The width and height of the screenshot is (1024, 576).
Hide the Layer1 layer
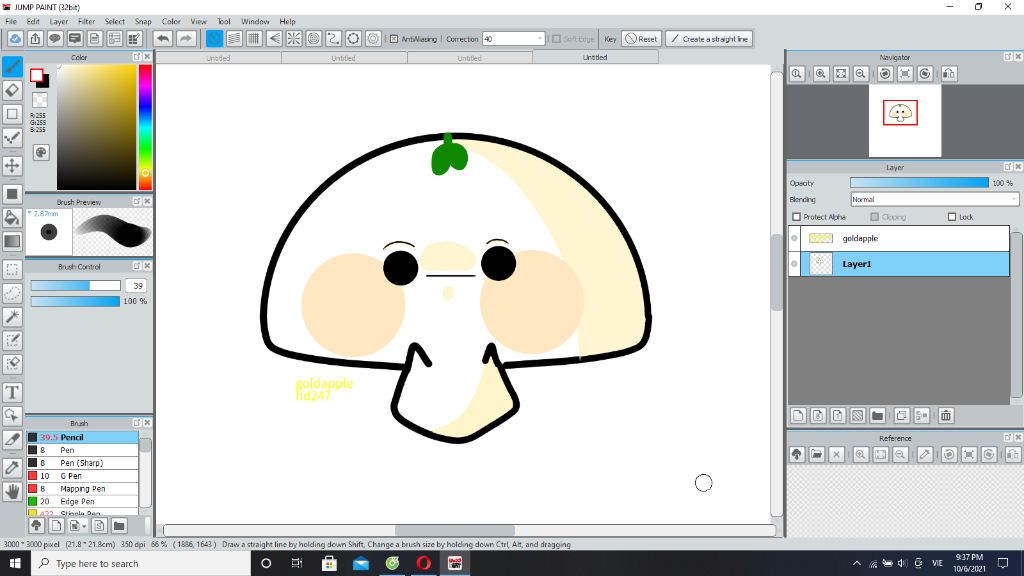[x=795, y=264]
